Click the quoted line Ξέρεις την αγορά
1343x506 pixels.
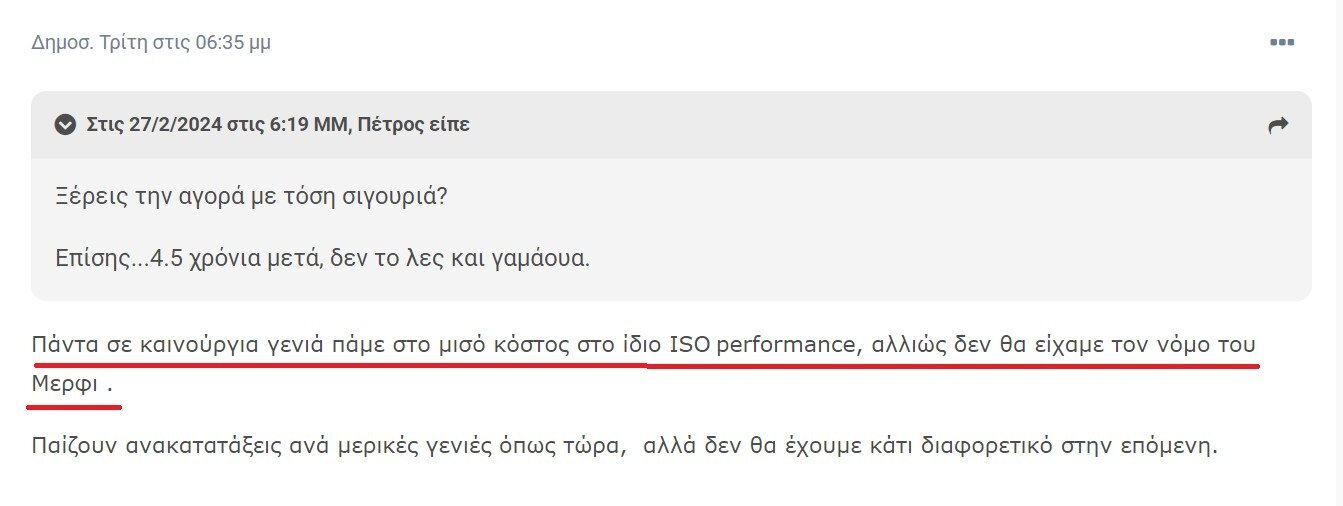point(251,195)
